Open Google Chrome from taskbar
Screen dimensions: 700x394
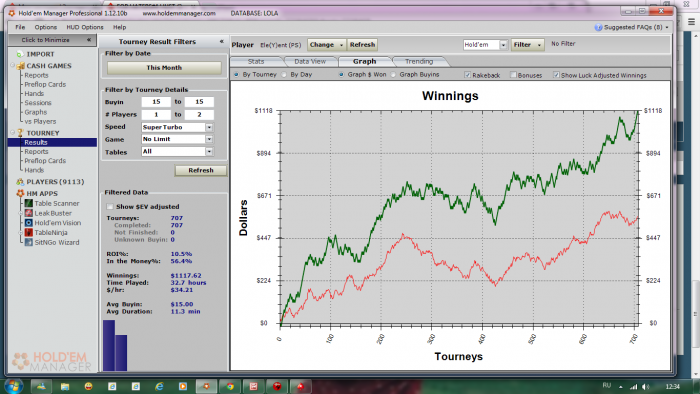[x=230, y=386]
